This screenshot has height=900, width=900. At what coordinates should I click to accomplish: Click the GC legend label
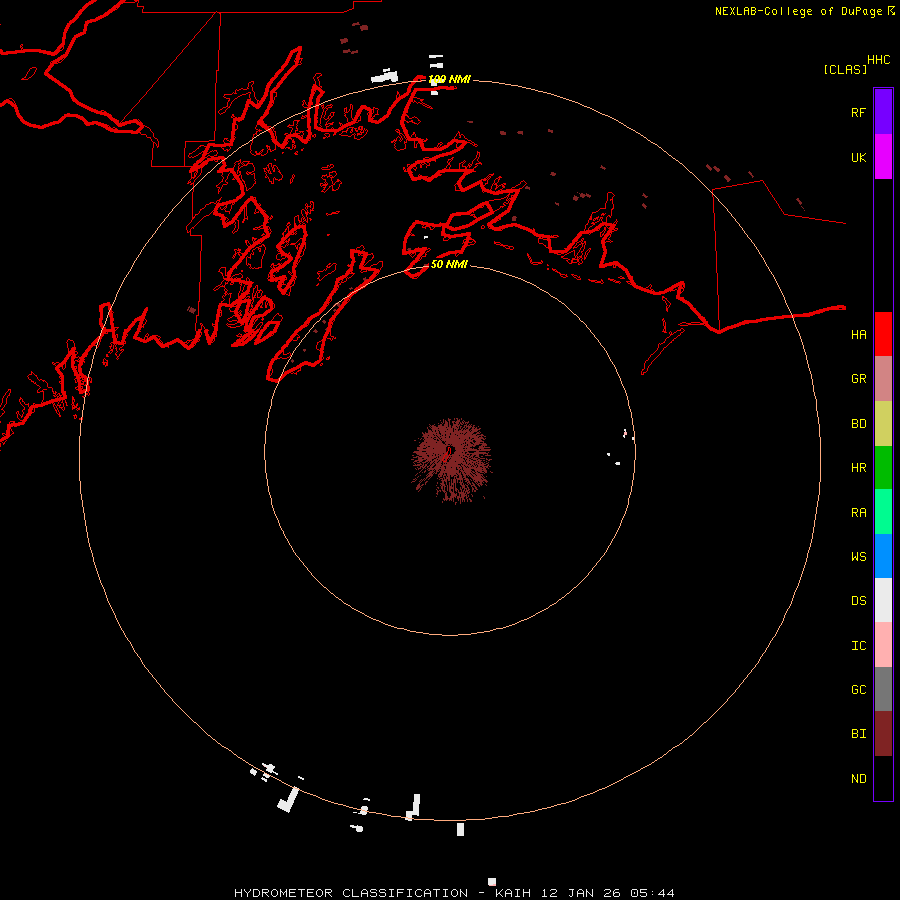click(858, 690)
